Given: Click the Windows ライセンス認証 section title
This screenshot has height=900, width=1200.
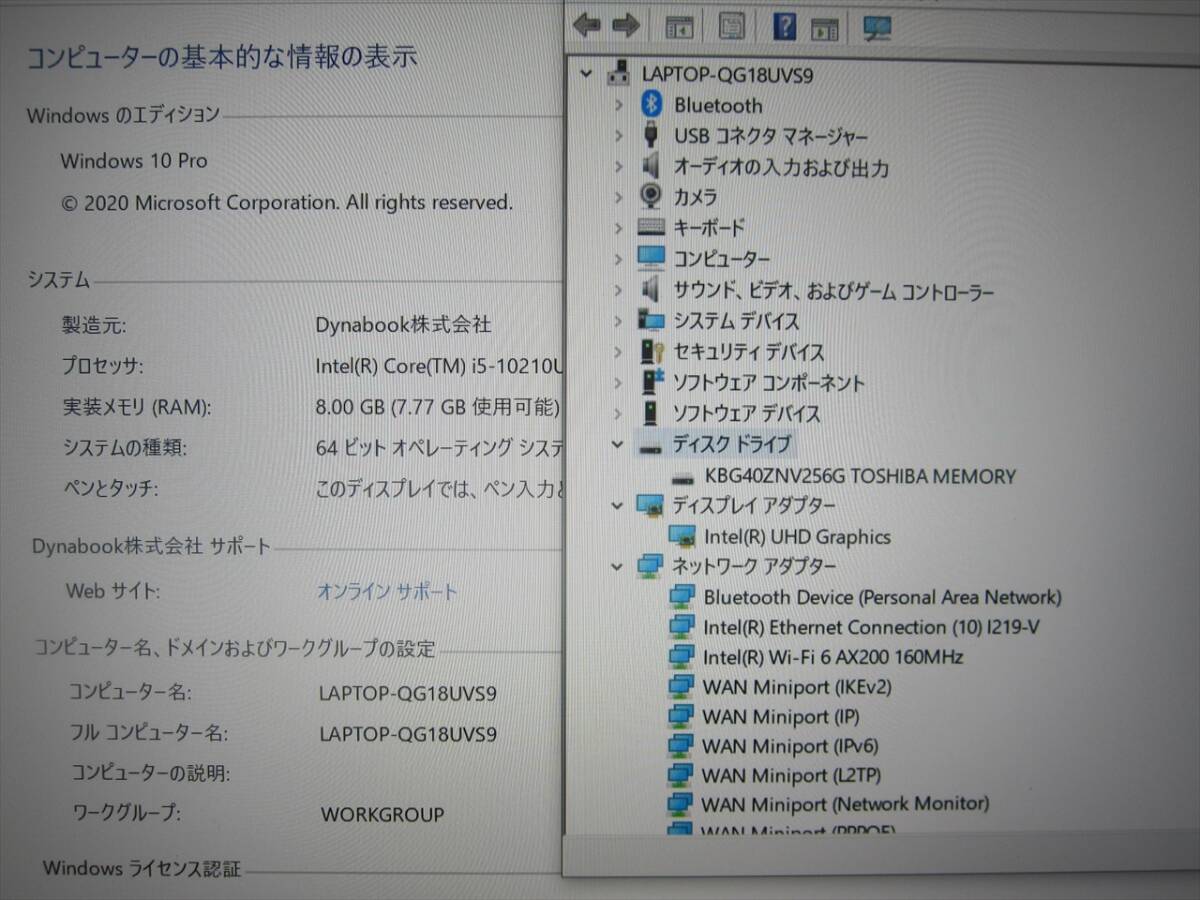Looking at the screenshot, I should point(142,868).
